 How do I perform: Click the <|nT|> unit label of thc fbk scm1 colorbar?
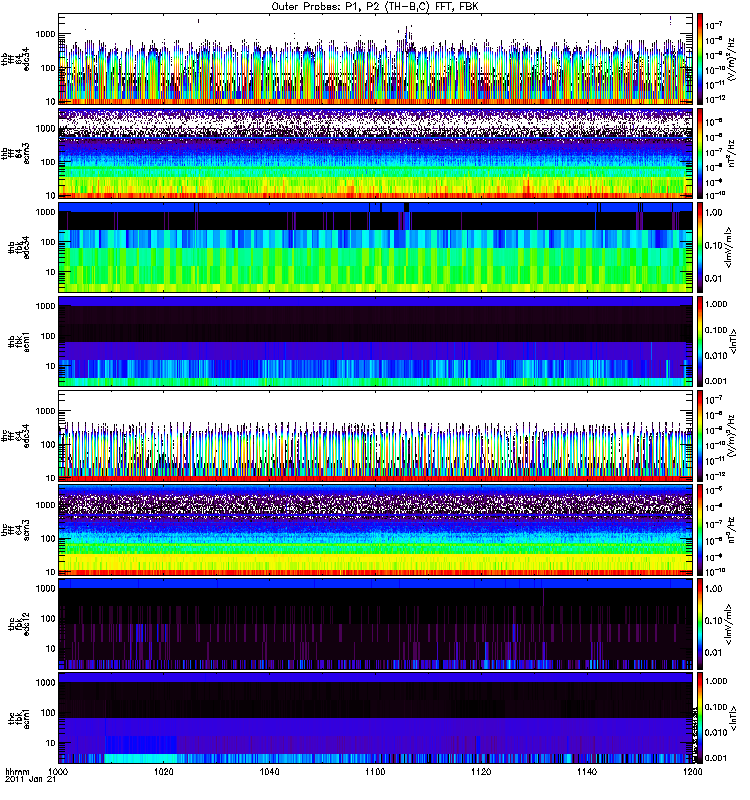[734, 718]
